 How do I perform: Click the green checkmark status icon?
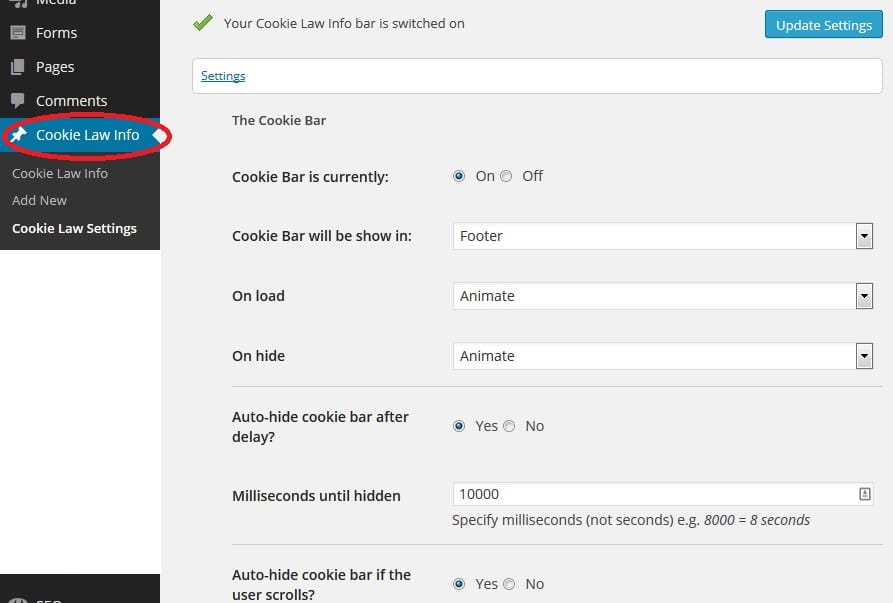coord(203,22)
